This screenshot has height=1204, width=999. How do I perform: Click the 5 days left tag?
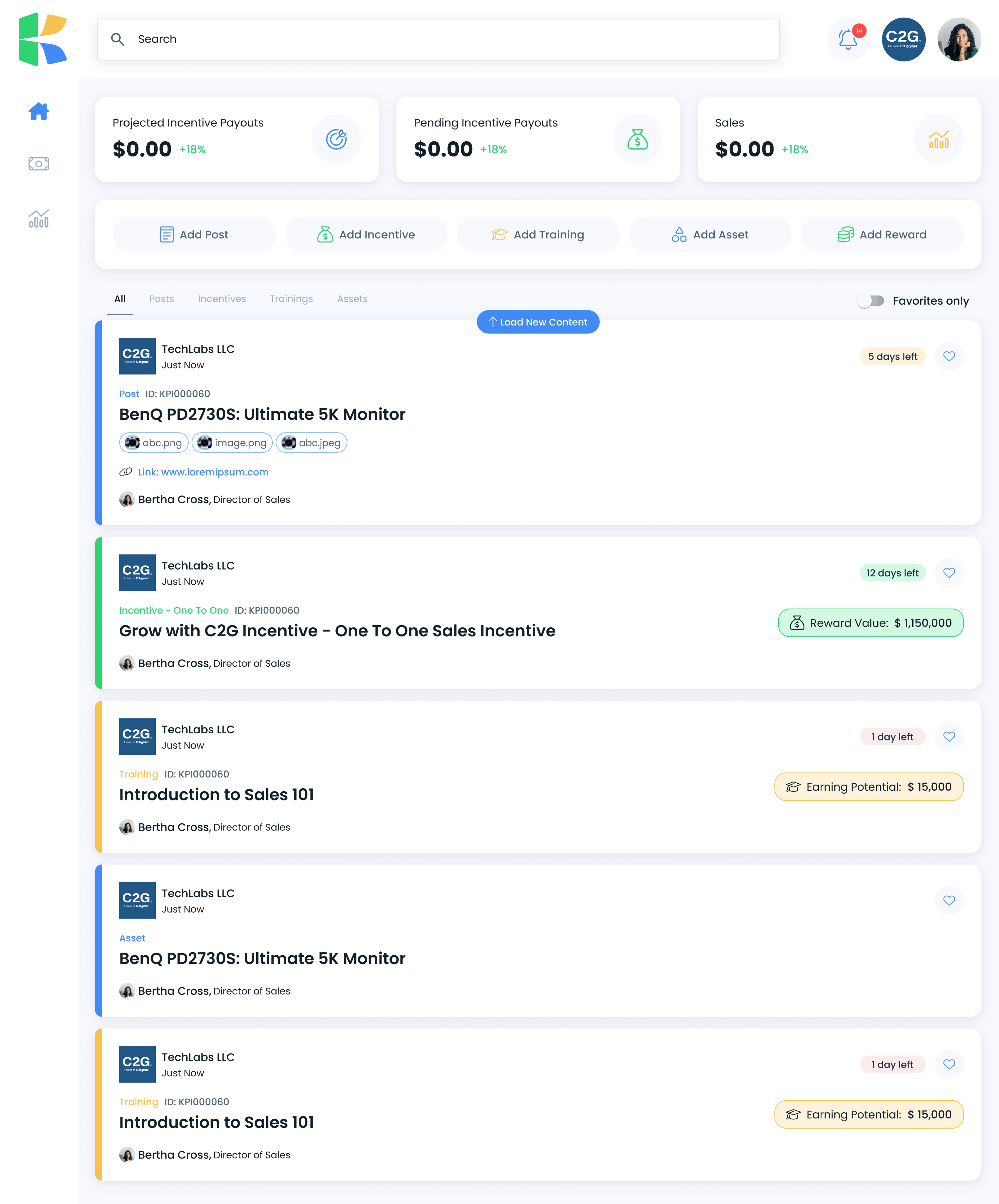[x=892, y=356]
